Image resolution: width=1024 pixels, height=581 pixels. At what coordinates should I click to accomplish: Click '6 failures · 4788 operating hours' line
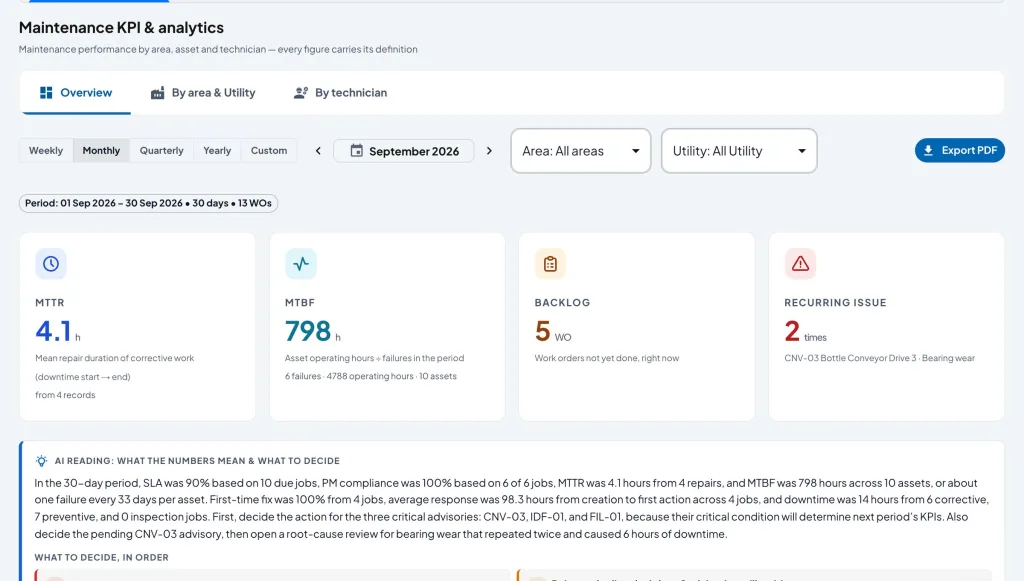point(370,376)
